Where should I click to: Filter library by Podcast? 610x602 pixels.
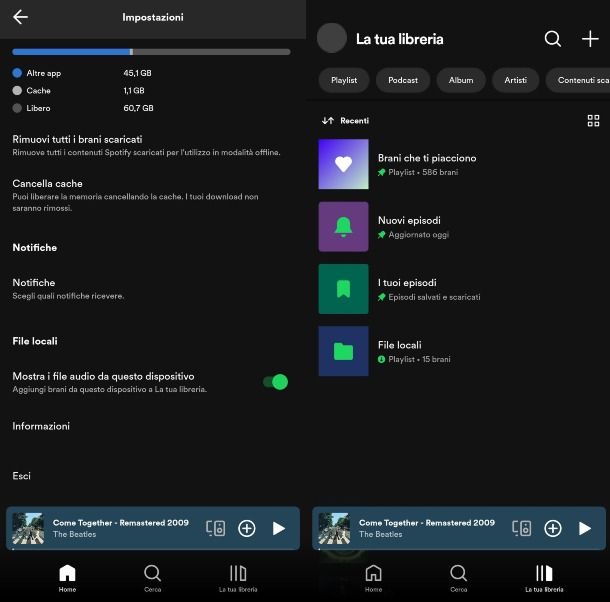click(403, 80)
